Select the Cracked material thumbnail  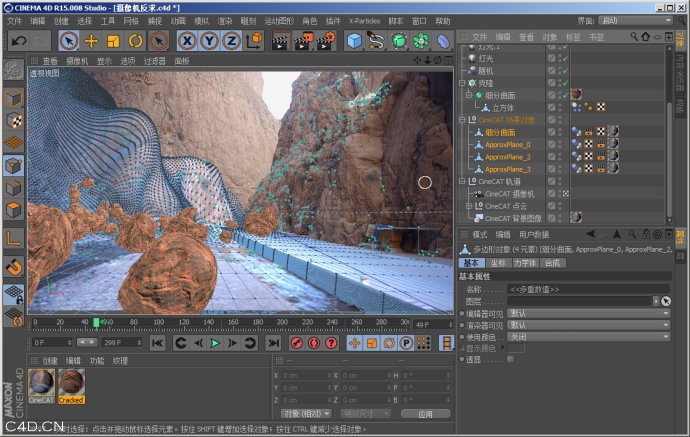(71, 382)
